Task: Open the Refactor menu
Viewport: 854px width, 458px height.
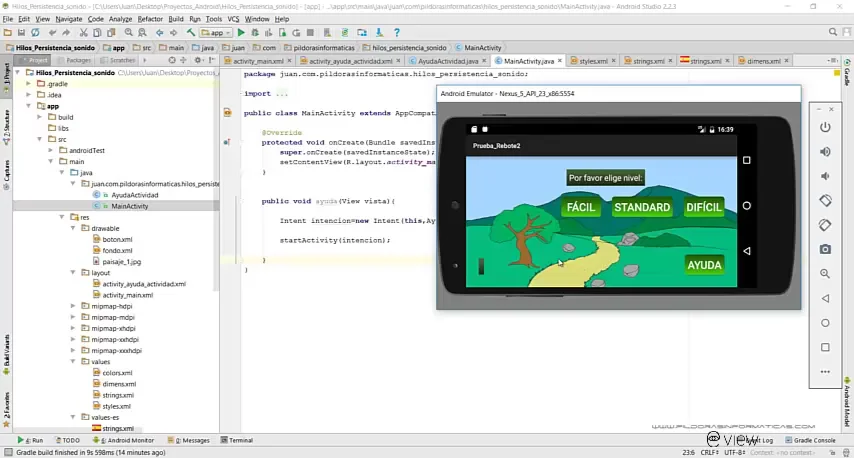Action: click(150, 19)
